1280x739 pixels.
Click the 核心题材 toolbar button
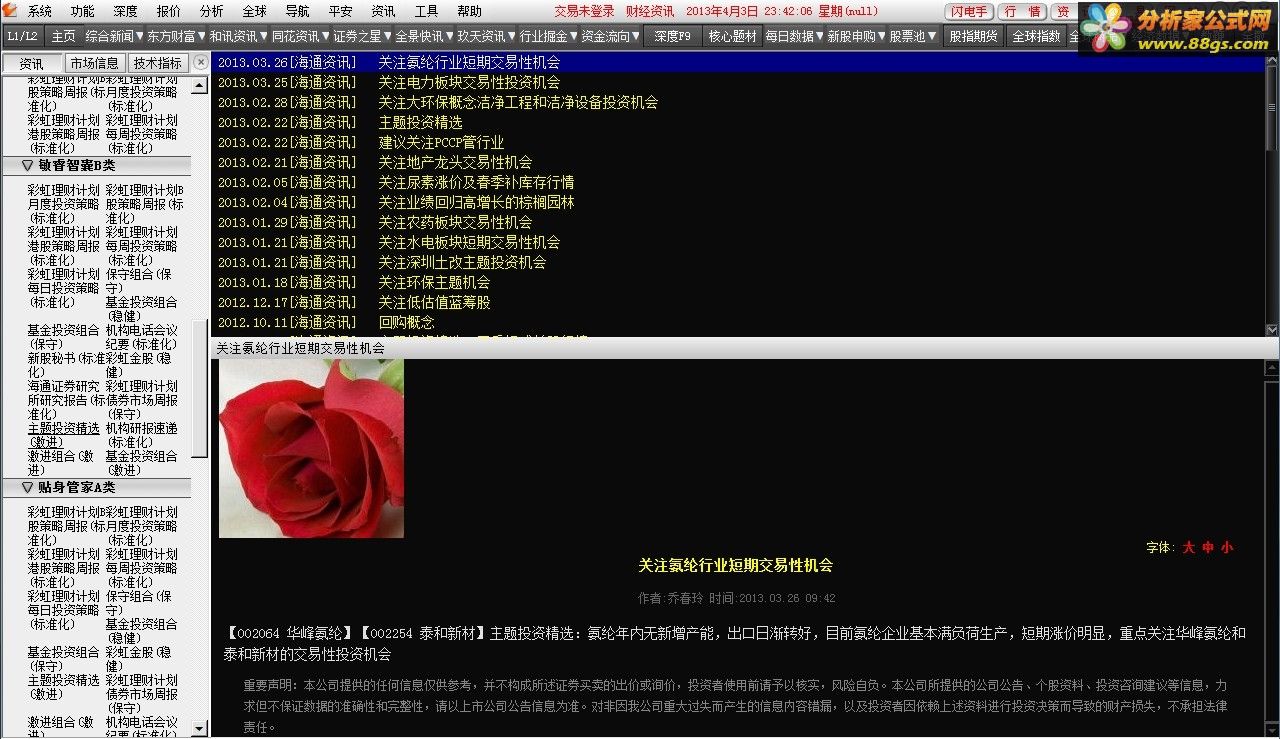pos(732,36)
